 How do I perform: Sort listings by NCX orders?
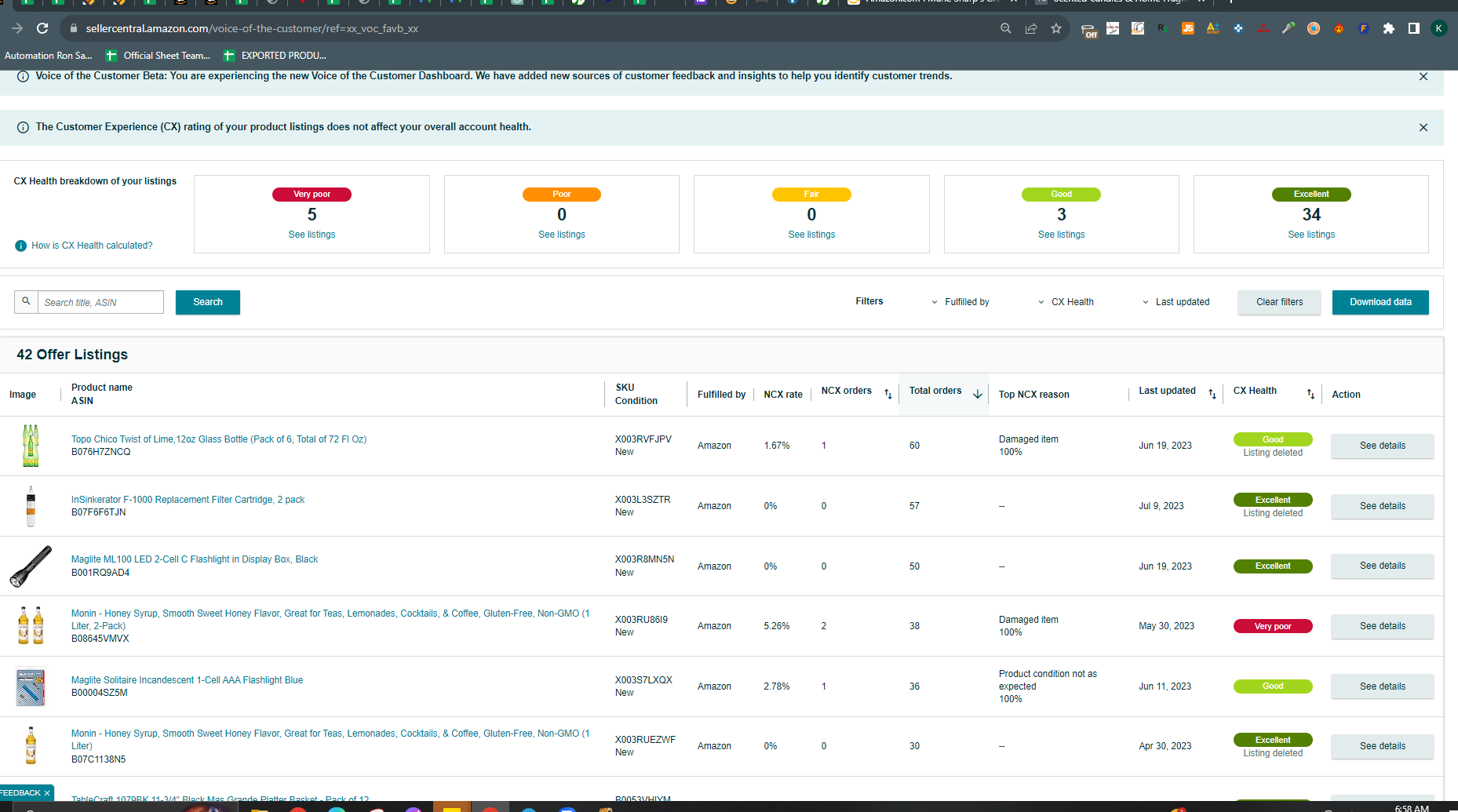click(888, 394)
